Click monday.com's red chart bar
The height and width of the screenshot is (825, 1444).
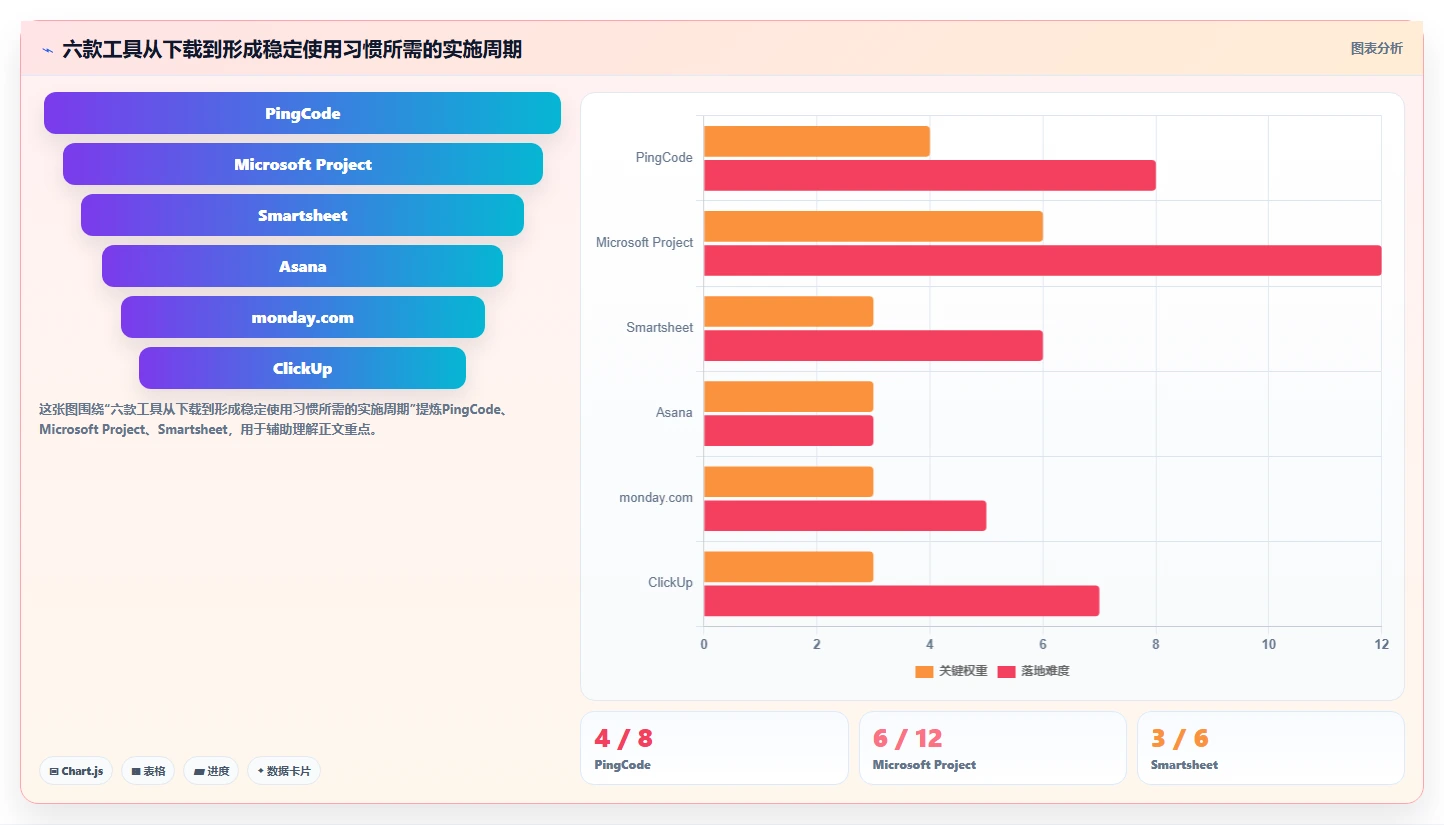[845, 515]
